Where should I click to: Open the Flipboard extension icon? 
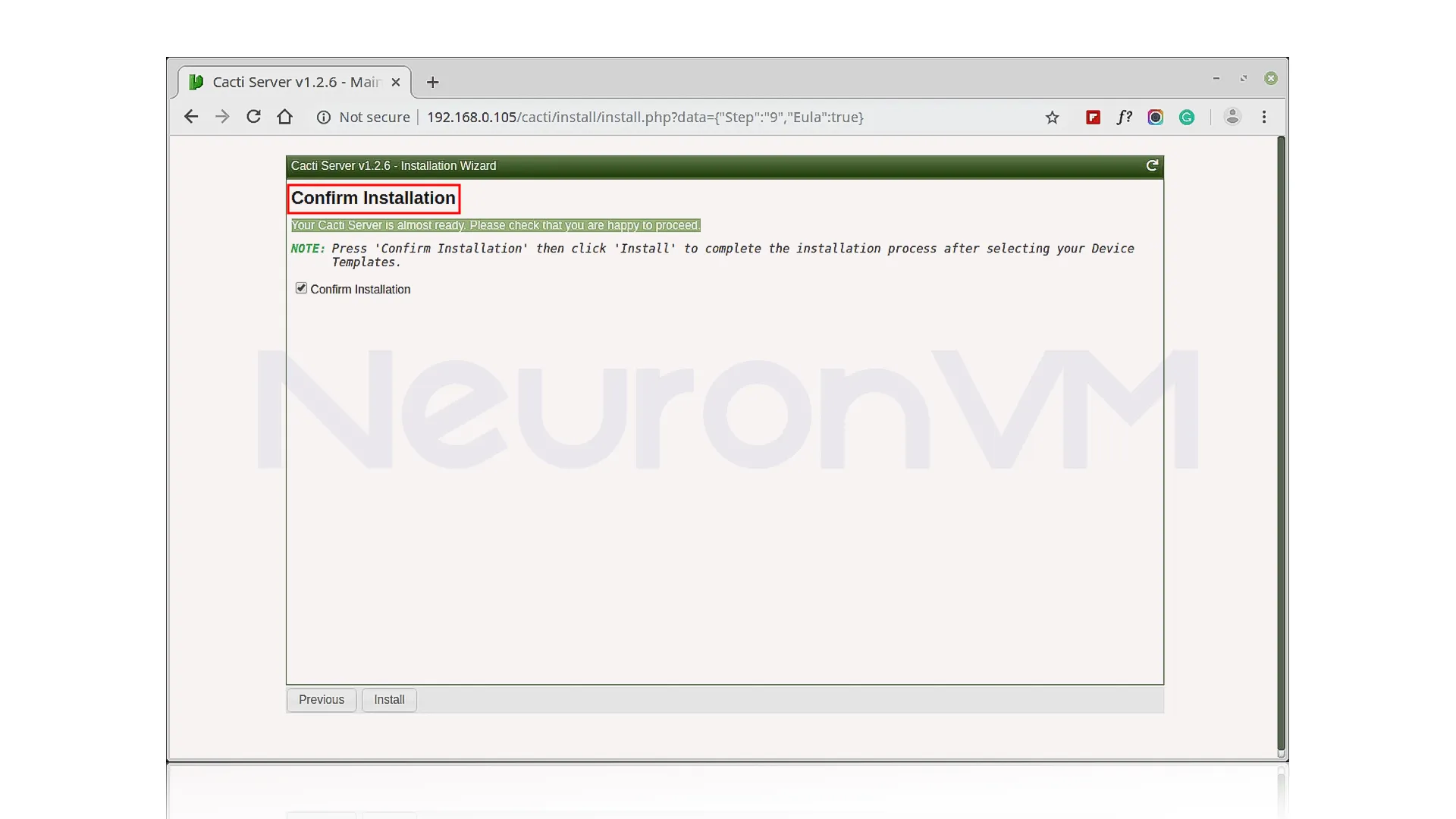coord(1093,118)
